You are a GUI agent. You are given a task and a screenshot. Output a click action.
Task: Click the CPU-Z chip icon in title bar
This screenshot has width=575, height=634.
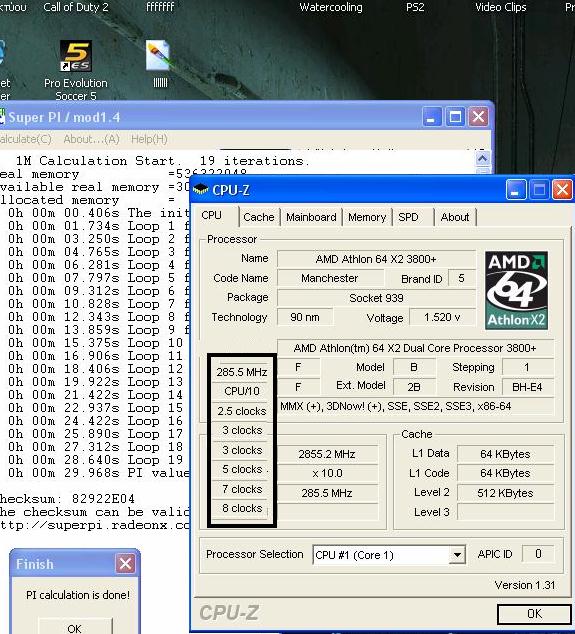[201, 189]
